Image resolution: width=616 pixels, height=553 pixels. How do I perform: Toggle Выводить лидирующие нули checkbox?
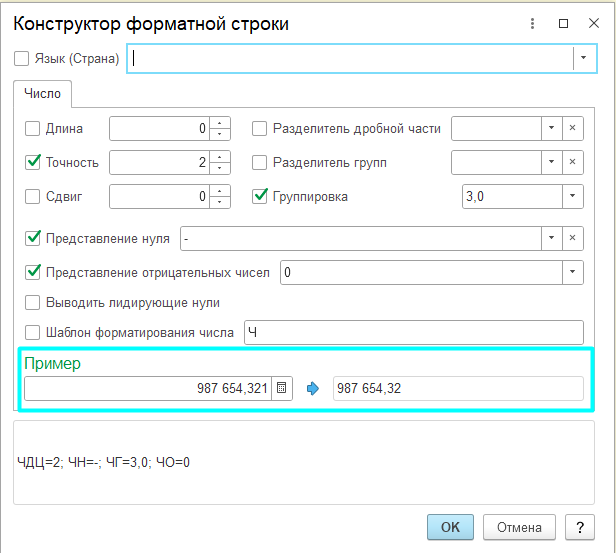pos(33,302)
